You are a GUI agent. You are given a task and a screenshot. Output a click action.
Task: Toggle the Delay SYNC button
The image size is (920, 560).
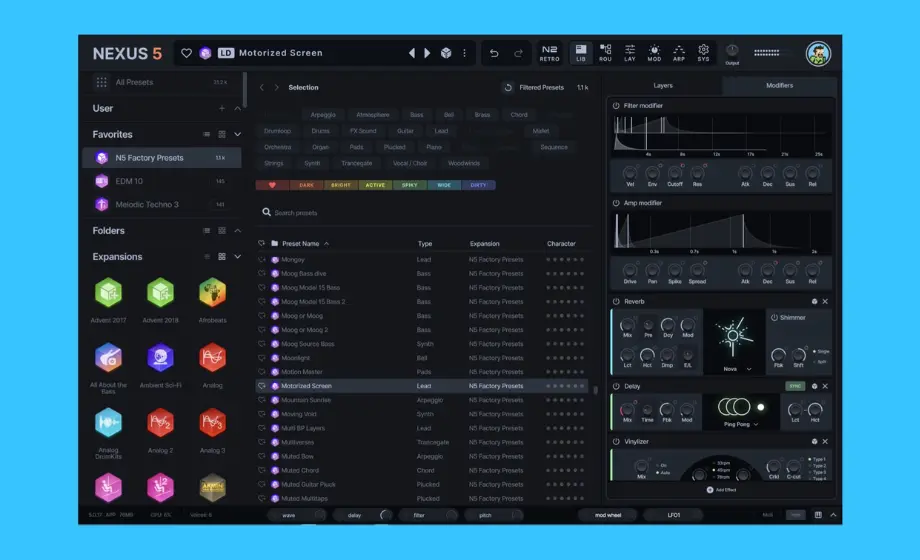(795, 386)
